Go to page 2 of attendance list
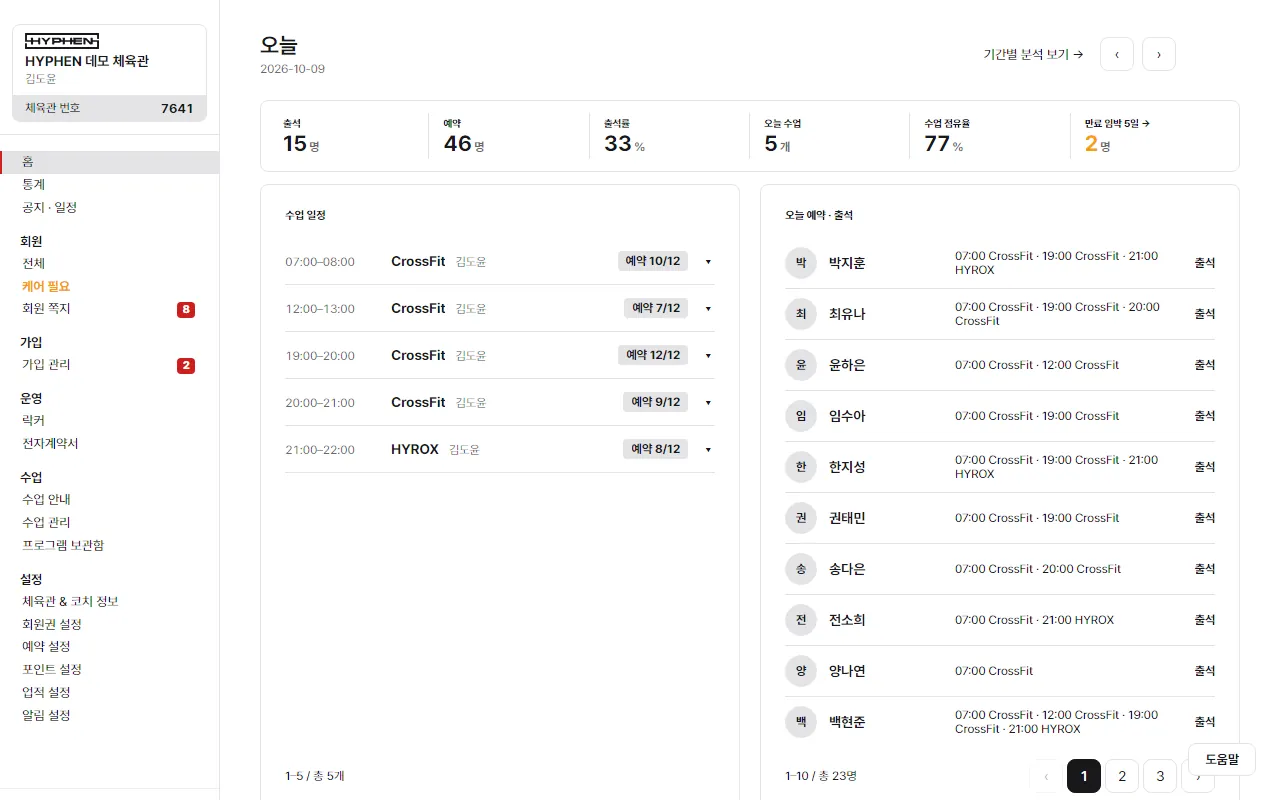Viewport: 1280px width, 800px height. click(1122, 776)
